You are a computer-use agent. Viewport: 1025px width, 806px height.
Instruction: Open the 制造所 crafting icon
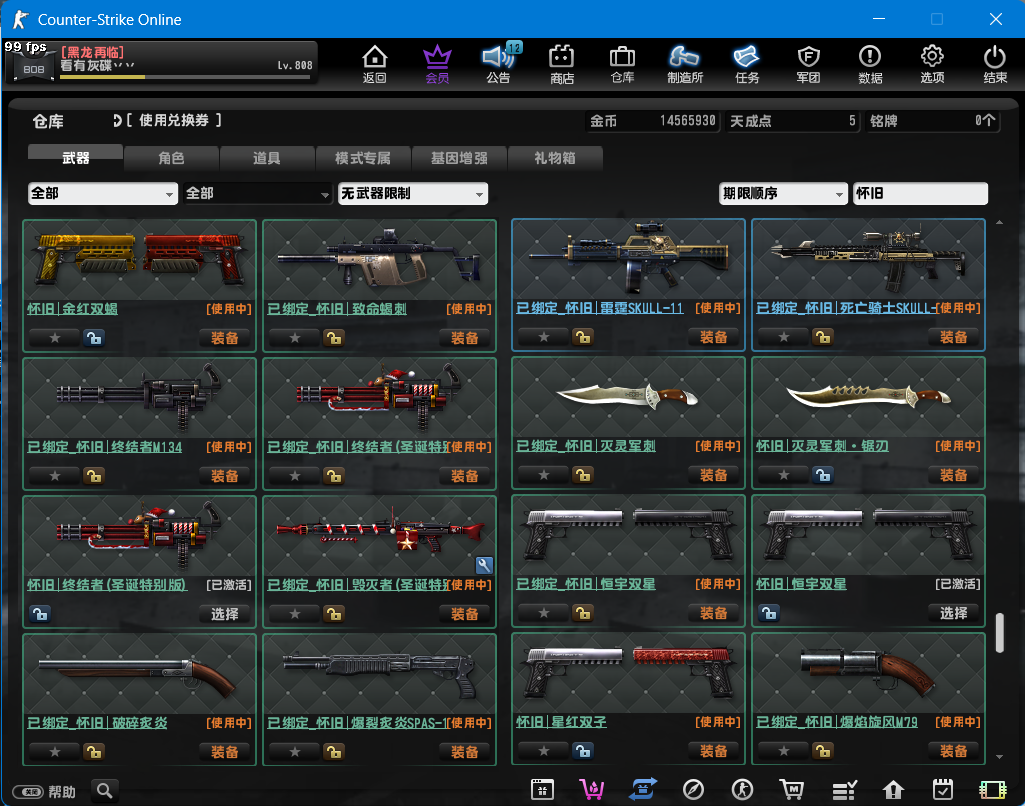pyautogui.click(x=684, y=64)
